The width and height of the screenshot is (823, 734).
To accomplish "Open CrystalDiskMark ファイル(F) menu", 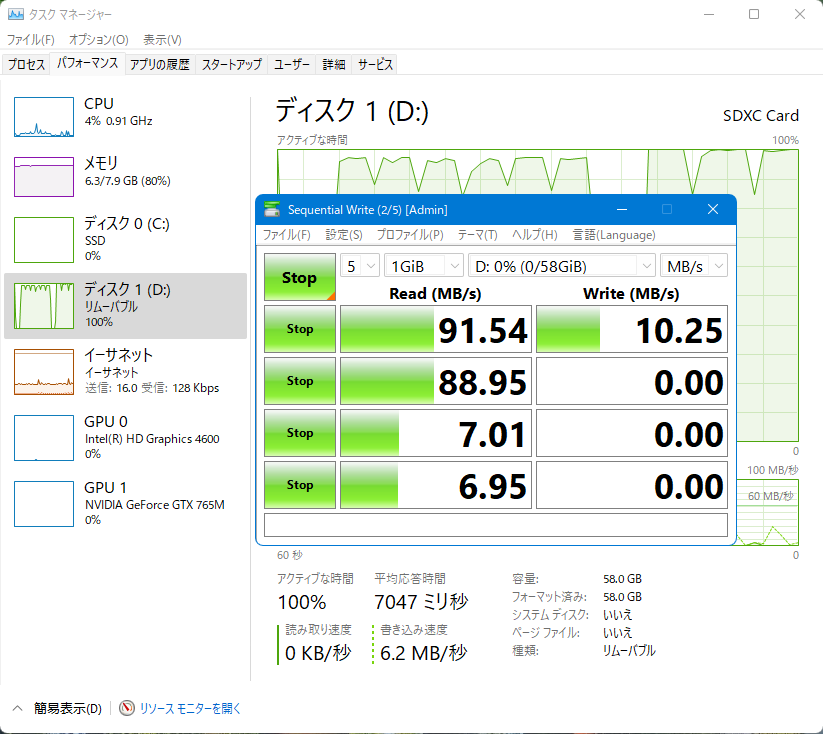I will [x=287, y=235].
